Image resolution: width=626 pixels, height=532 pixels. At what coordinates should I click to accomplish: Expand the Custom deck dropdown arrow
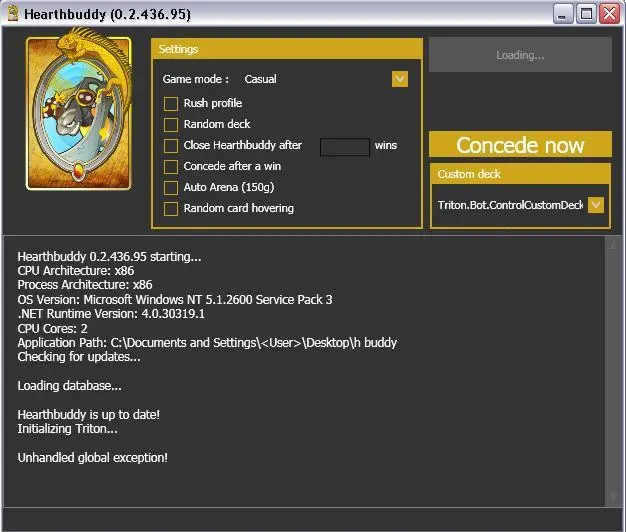coord(596,205)
